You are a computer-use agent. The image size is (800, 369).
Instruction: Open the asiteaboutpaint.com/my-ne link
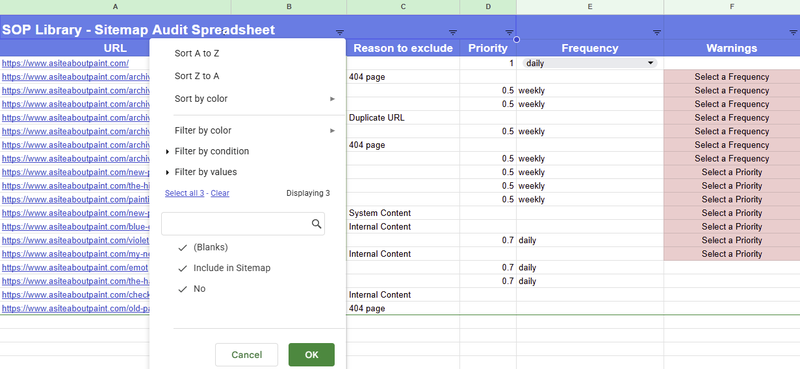point(76,254)
